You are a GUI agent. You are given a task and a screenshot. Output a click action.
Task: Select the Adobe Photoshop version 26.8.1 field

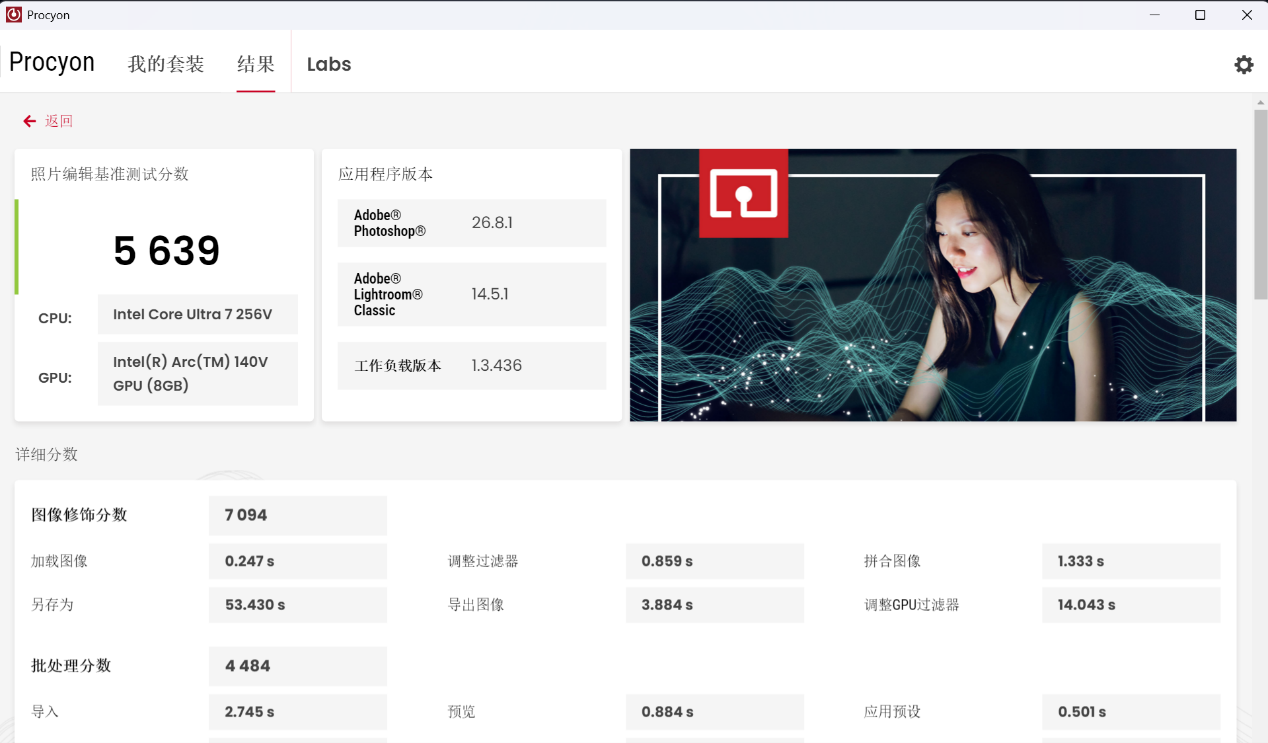471,222
